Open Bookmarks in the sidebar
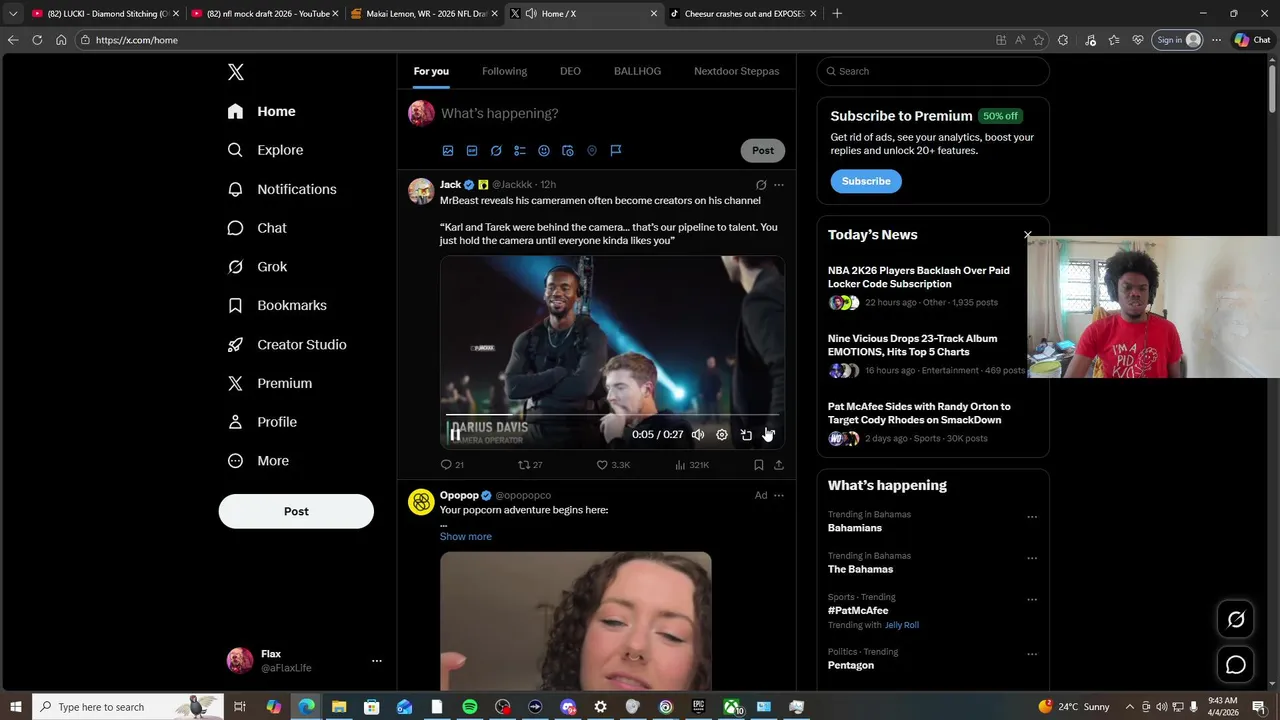The width and height of the screenshot is (1280, 720). 277,306
